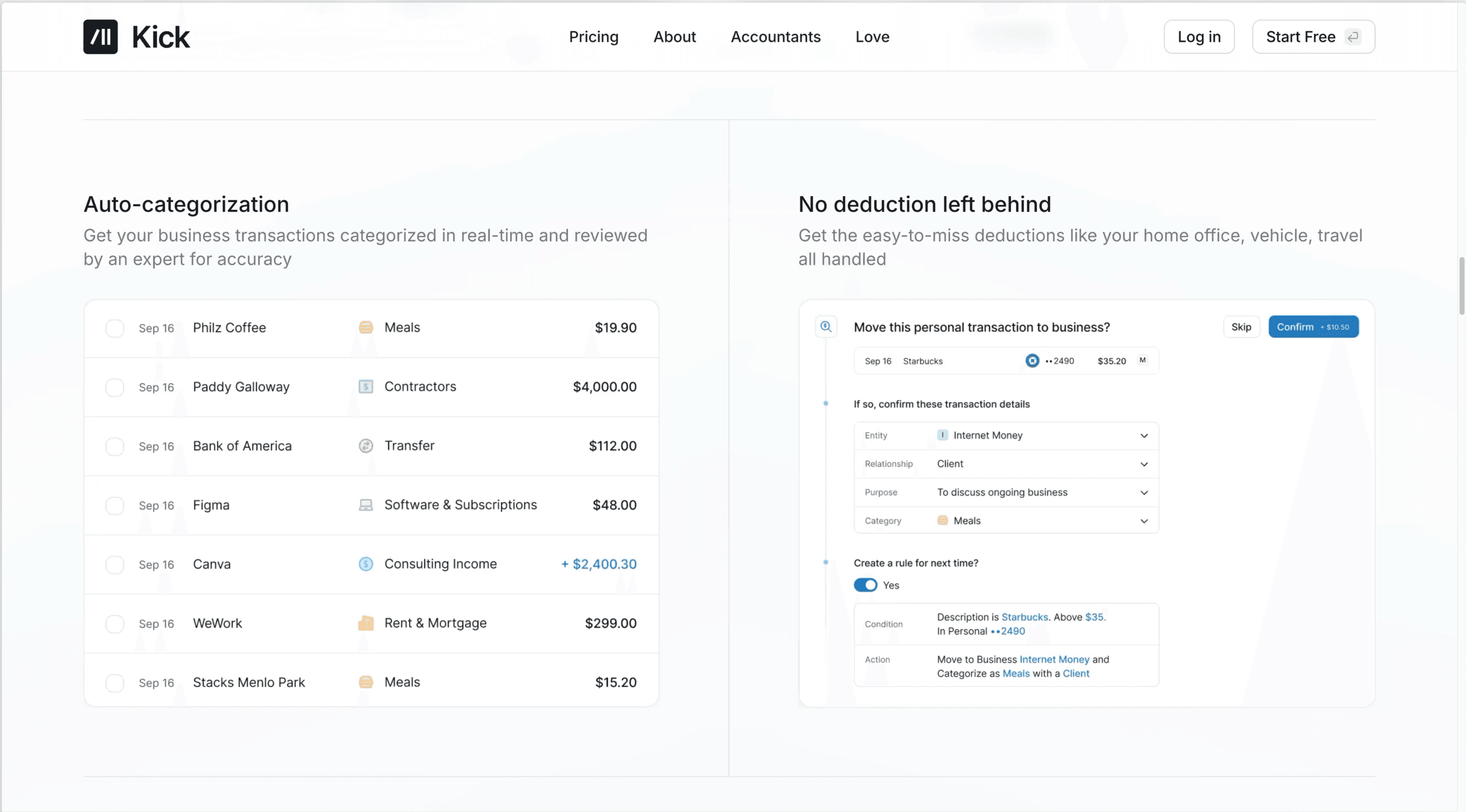Click the Consulting Income category label
The image size is (1466, 812).
[440, 564]
